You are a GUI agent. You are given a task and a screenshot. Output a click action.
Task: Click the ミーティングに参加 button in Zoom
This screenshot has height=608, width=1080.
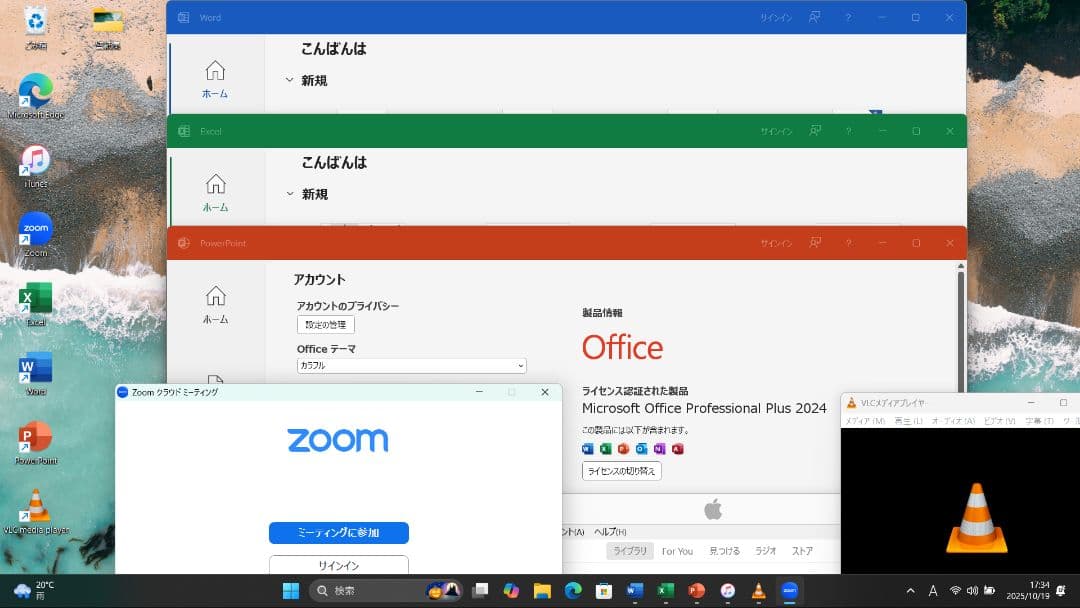tap(338, 533)
